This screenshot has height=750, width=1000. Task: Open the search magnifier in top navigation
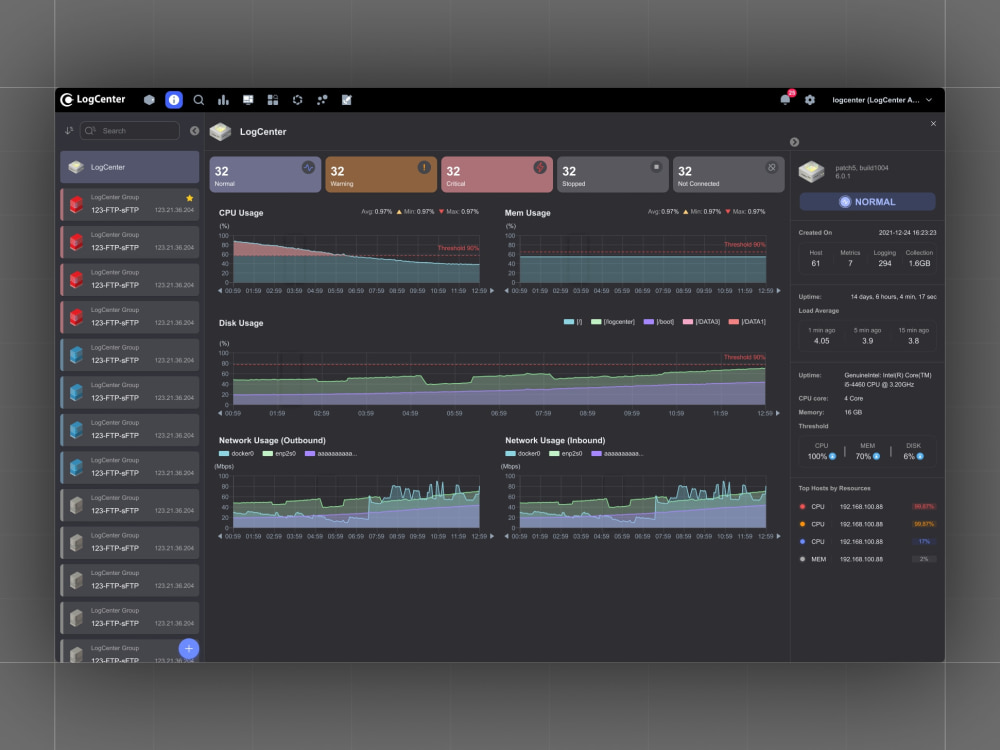pyautogui.click(x=198, y=99)
